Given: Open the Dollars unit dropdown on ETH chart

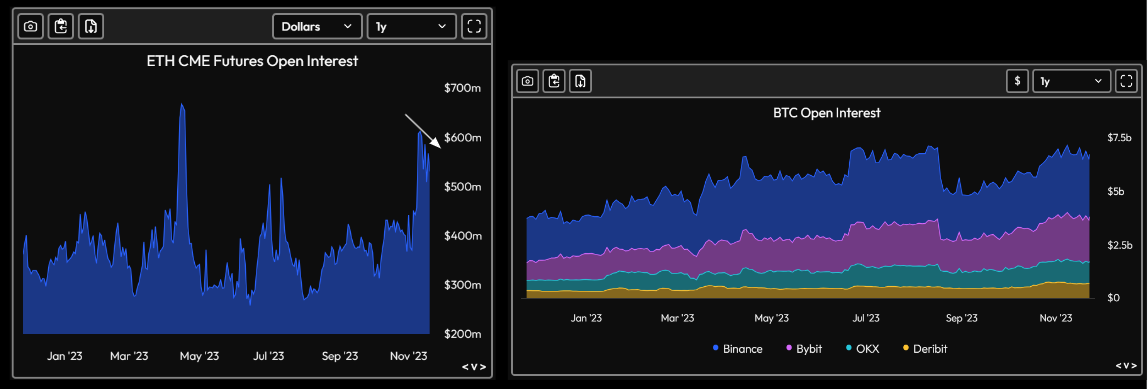Looking at the screenshot, I should pyautogui.click(x=317, y=26).
